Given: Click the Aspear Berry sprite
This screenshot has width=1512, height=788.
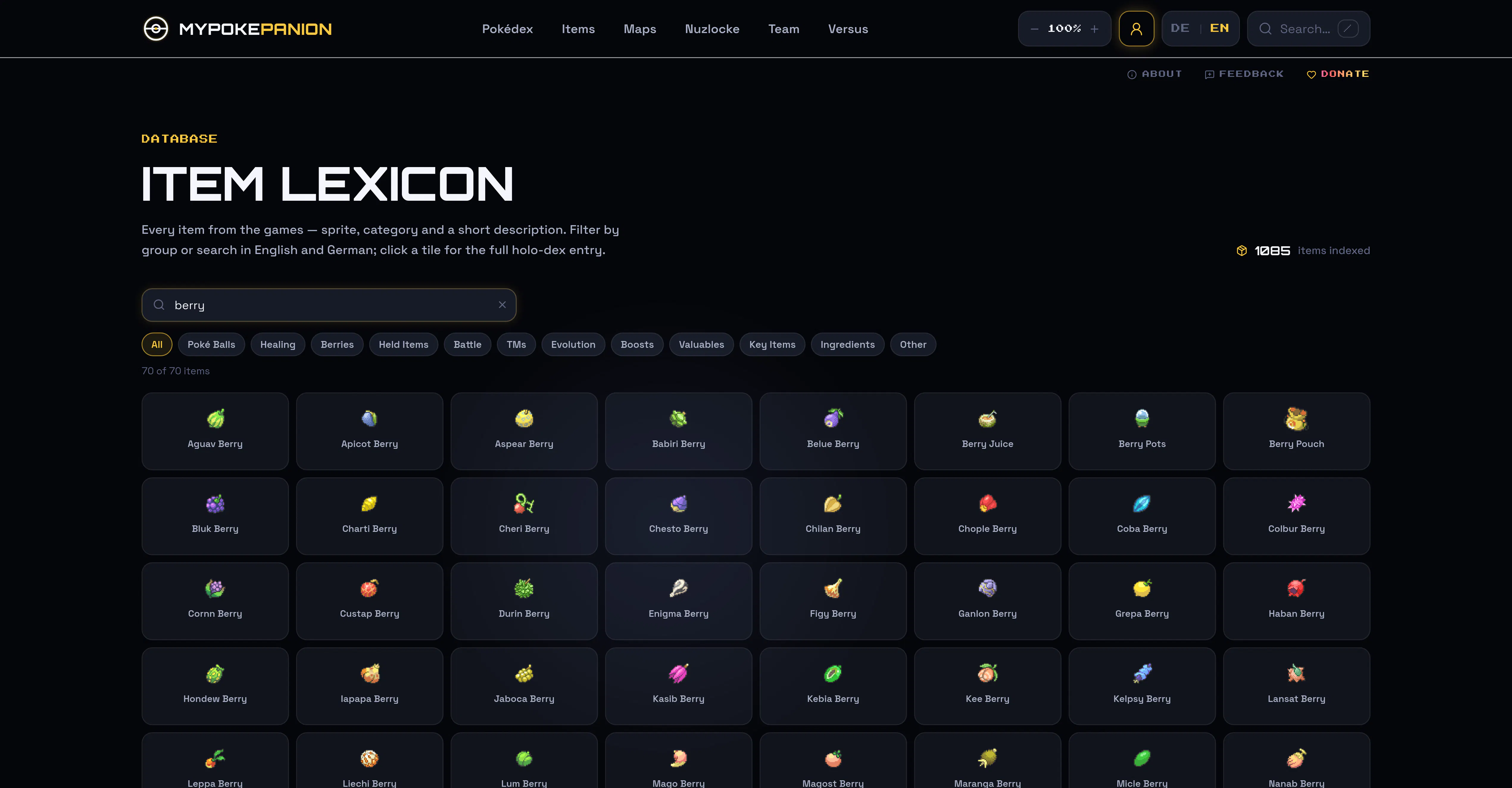Looking at the screenshot, I should coord(524,419).
